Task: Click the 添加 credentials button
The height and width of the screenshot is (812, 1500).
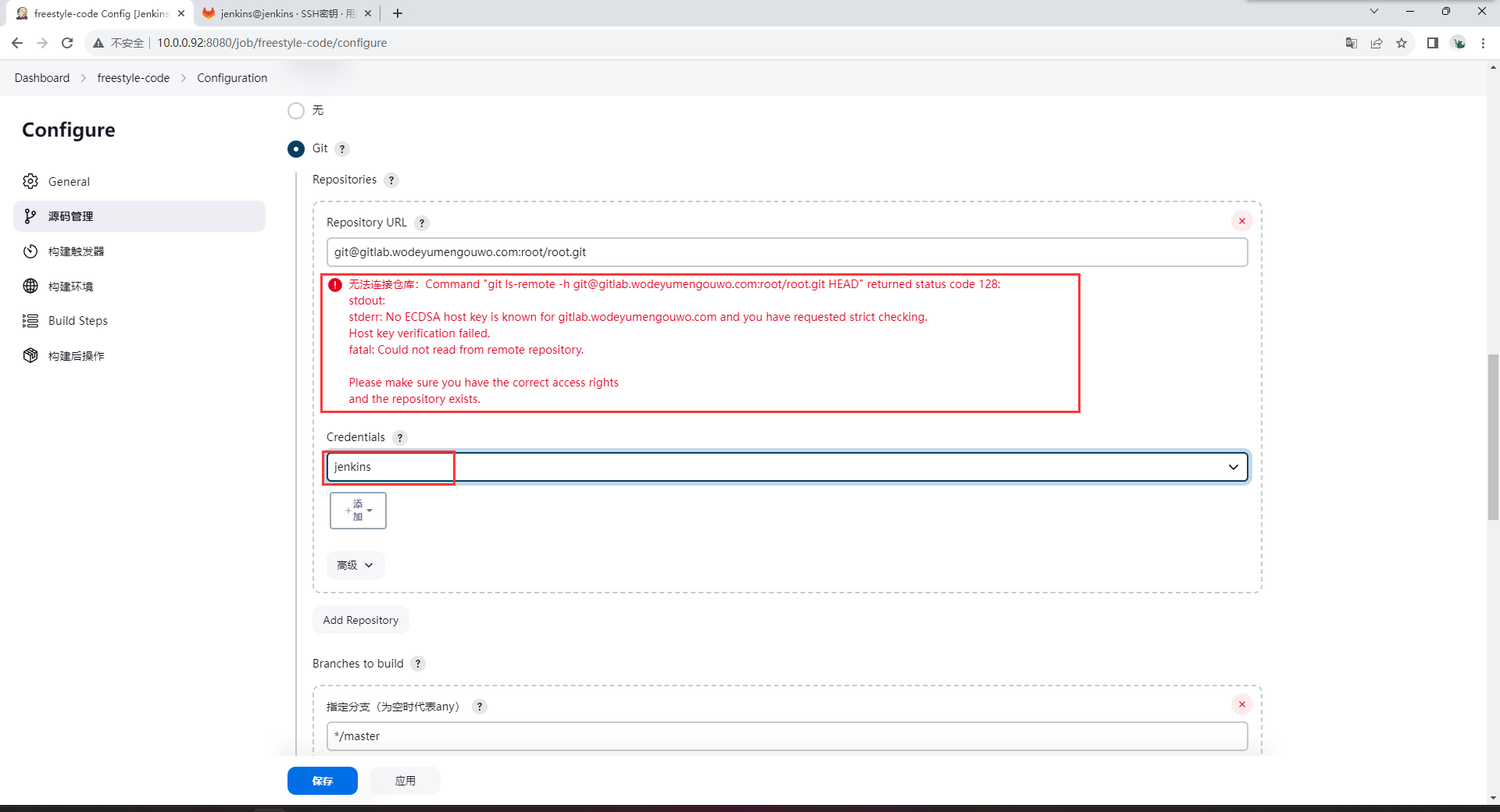Action: click(358, 511)
